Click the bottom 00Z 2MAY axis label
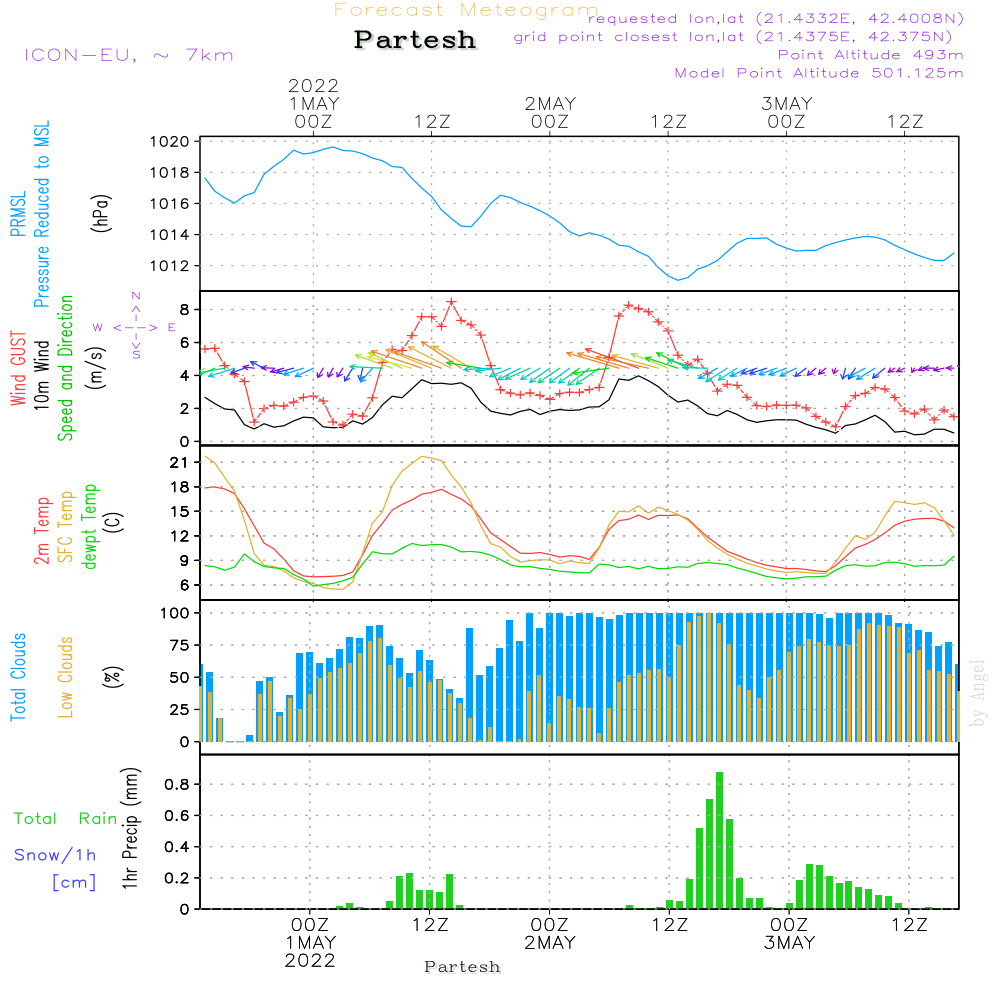The image size is (1000, 1000). (550, 934)
